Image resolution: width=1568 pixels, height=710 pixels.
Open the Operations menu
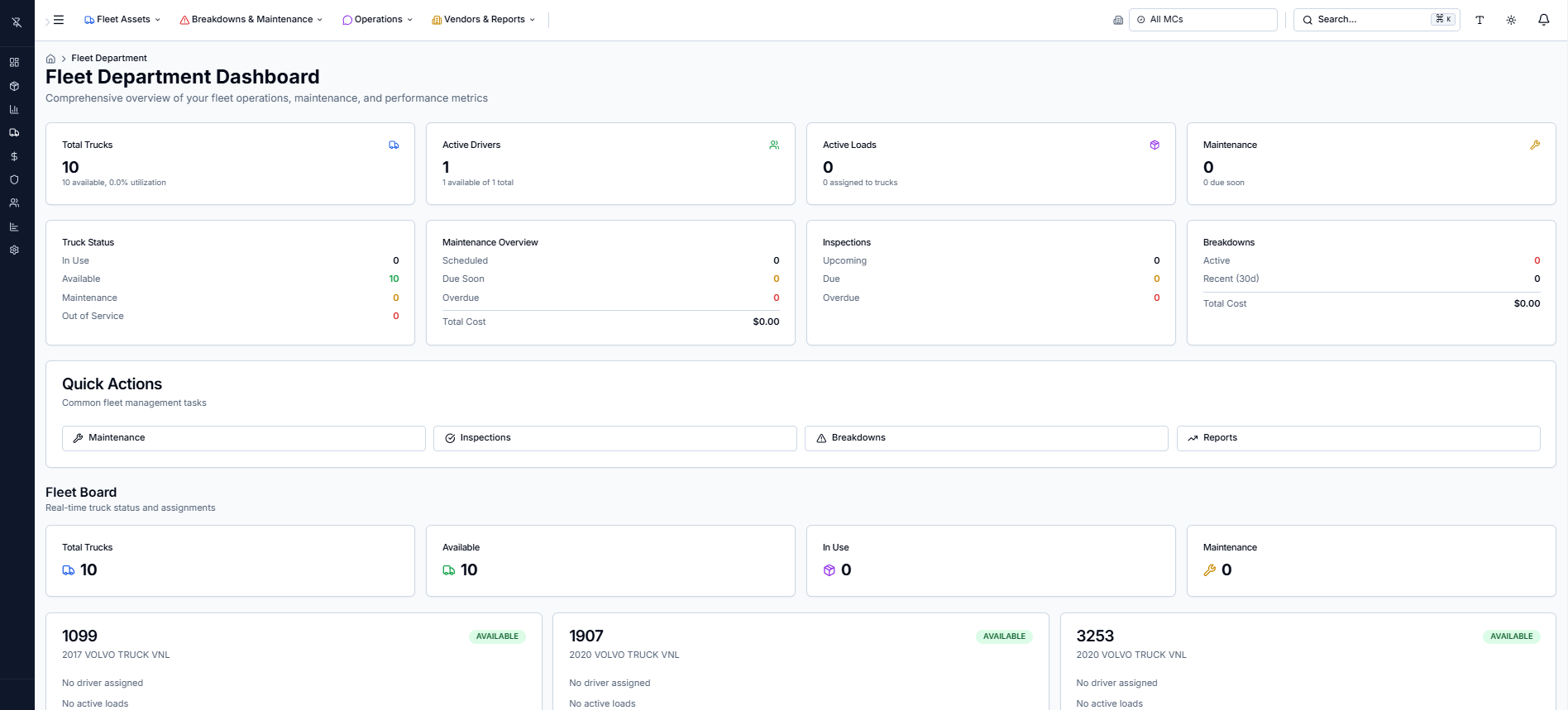coord(377,20)
